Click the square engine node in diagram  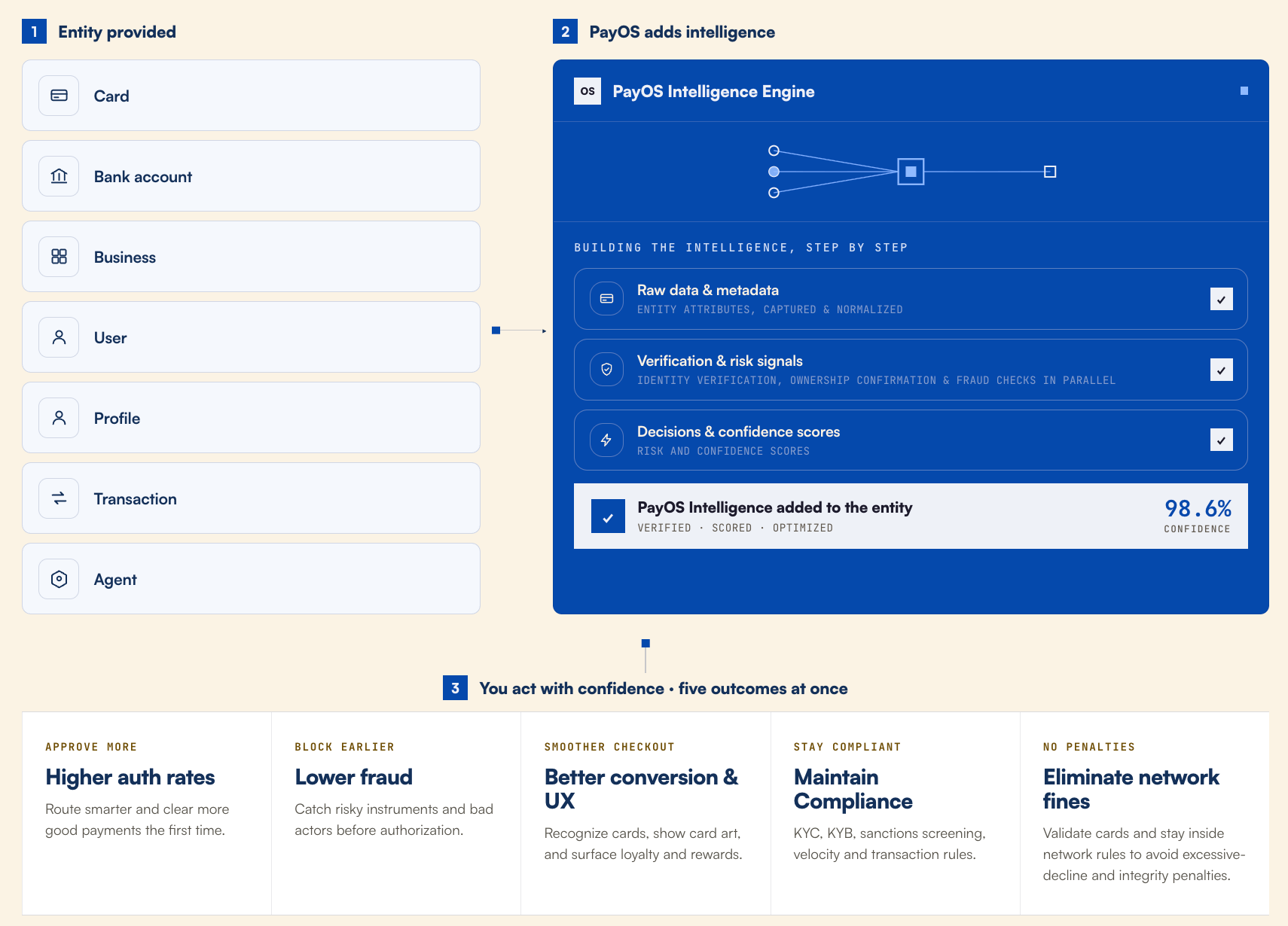click(911, 172)
